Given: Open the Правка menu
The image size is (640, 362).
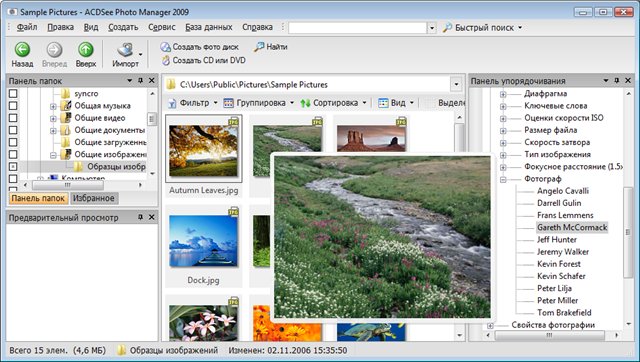Looking at the screenshot, I should pos(60,27).
